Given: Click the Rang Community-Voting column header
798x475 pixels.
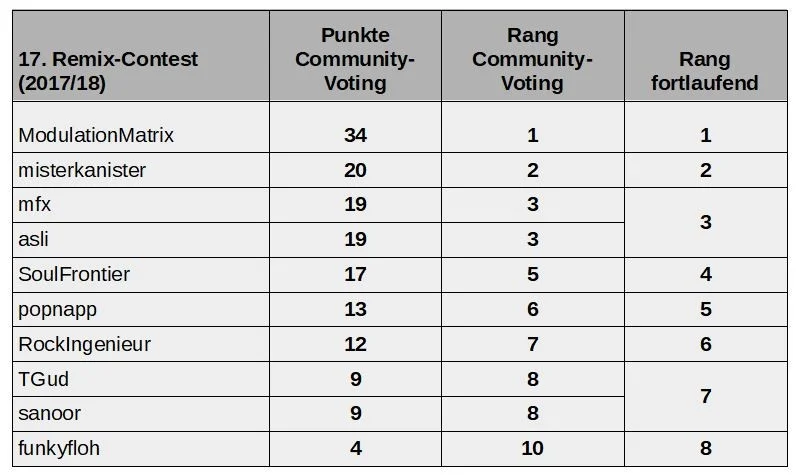Looking at the screenshot, I should click(533, 55).
